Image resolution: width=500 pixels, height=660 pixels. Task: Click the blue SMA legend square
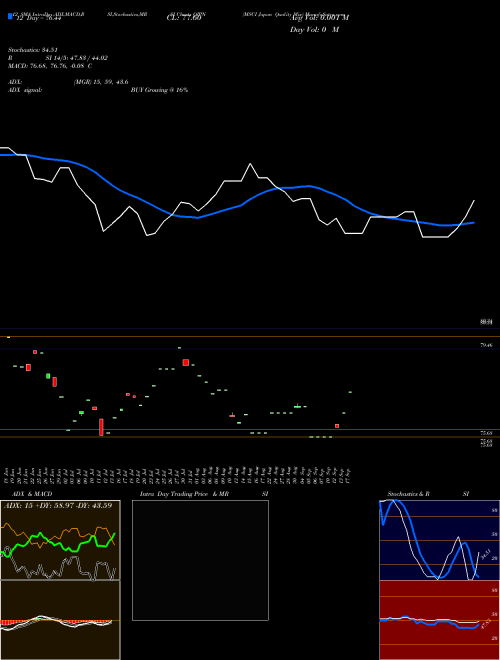tap(10, 16)
